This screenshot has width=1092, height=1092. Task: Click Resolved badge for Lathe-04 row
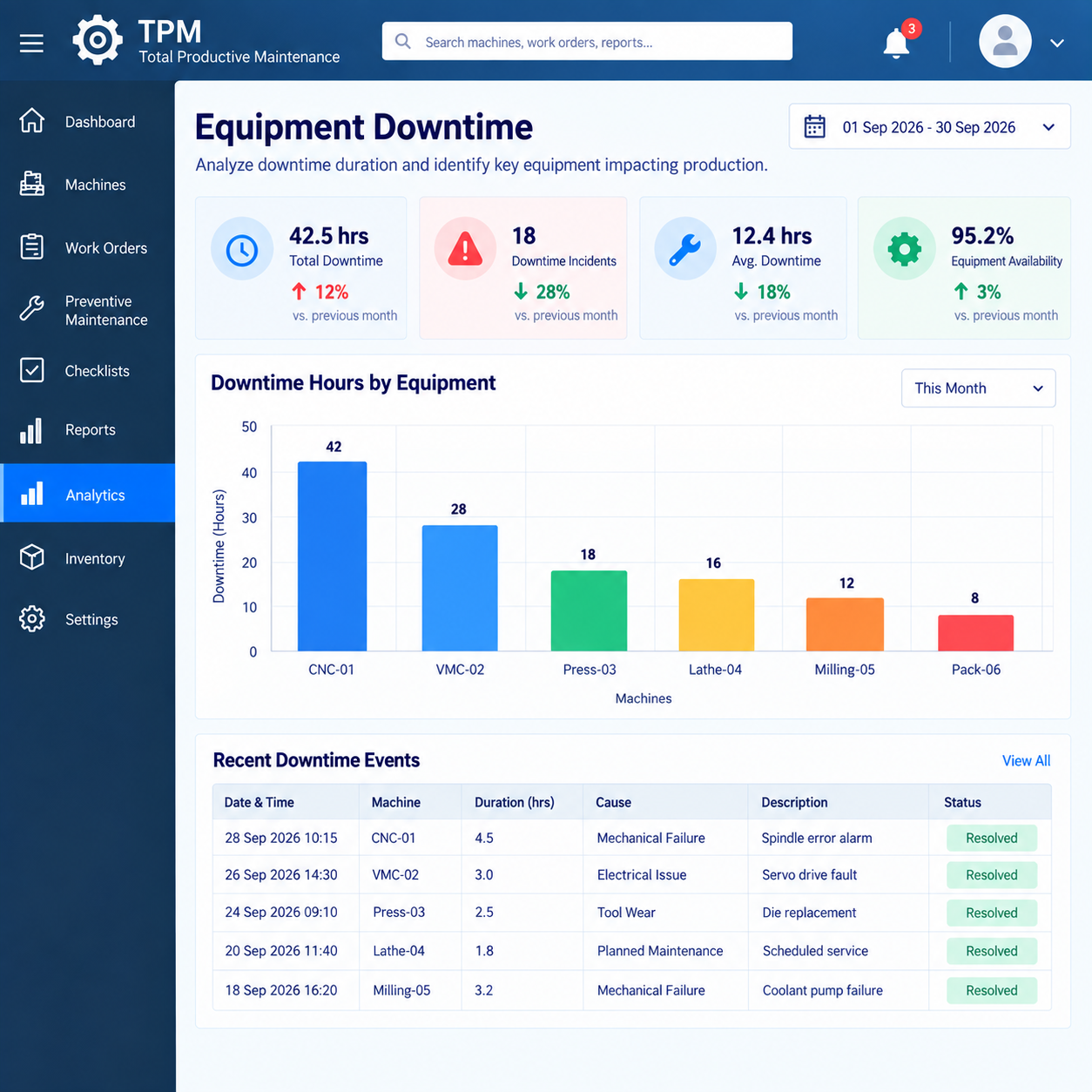(x=992, y=951)
